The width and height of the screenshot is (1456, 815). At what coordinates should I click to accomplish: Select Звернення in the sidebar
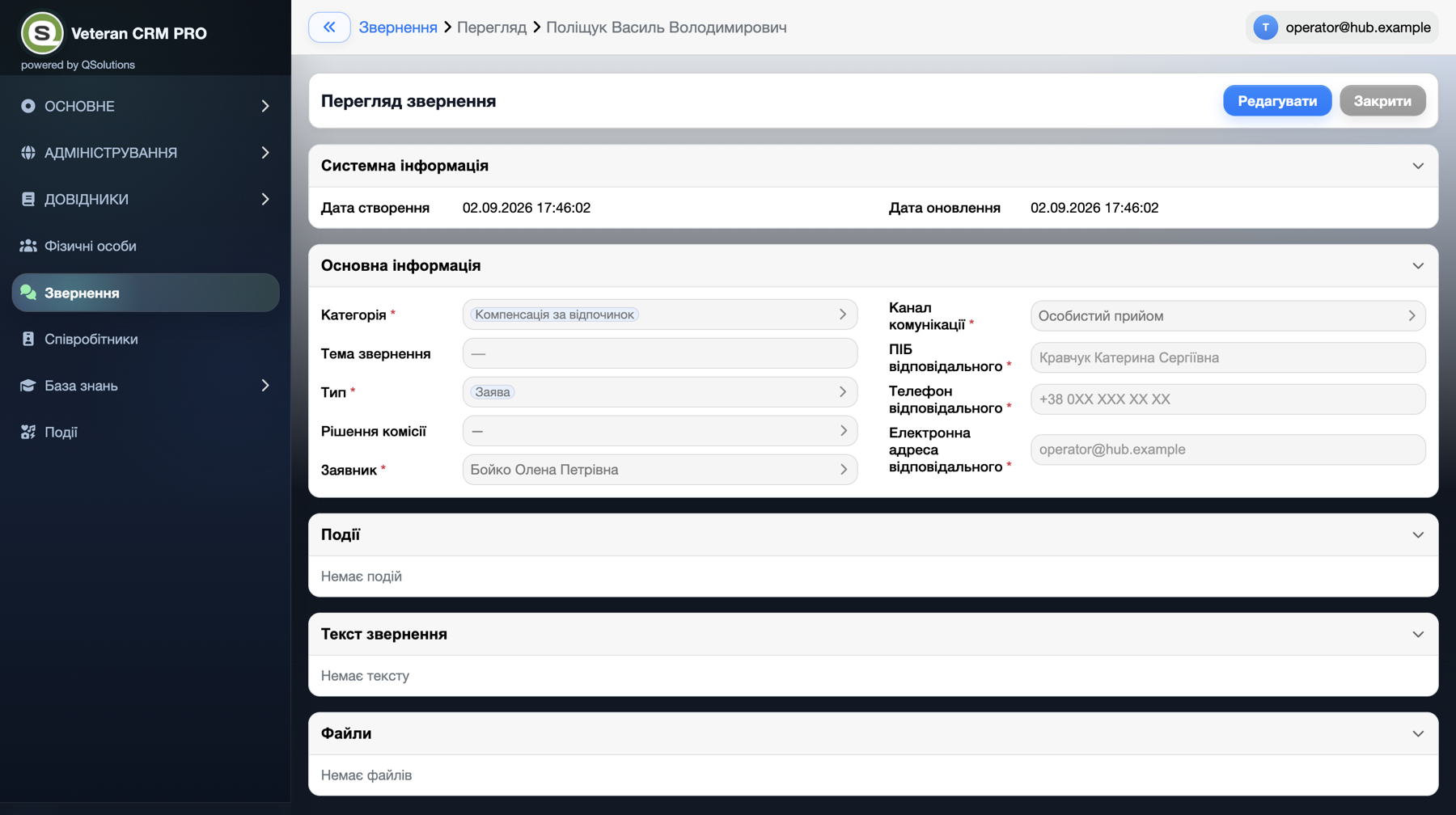(x=146, y=293)
